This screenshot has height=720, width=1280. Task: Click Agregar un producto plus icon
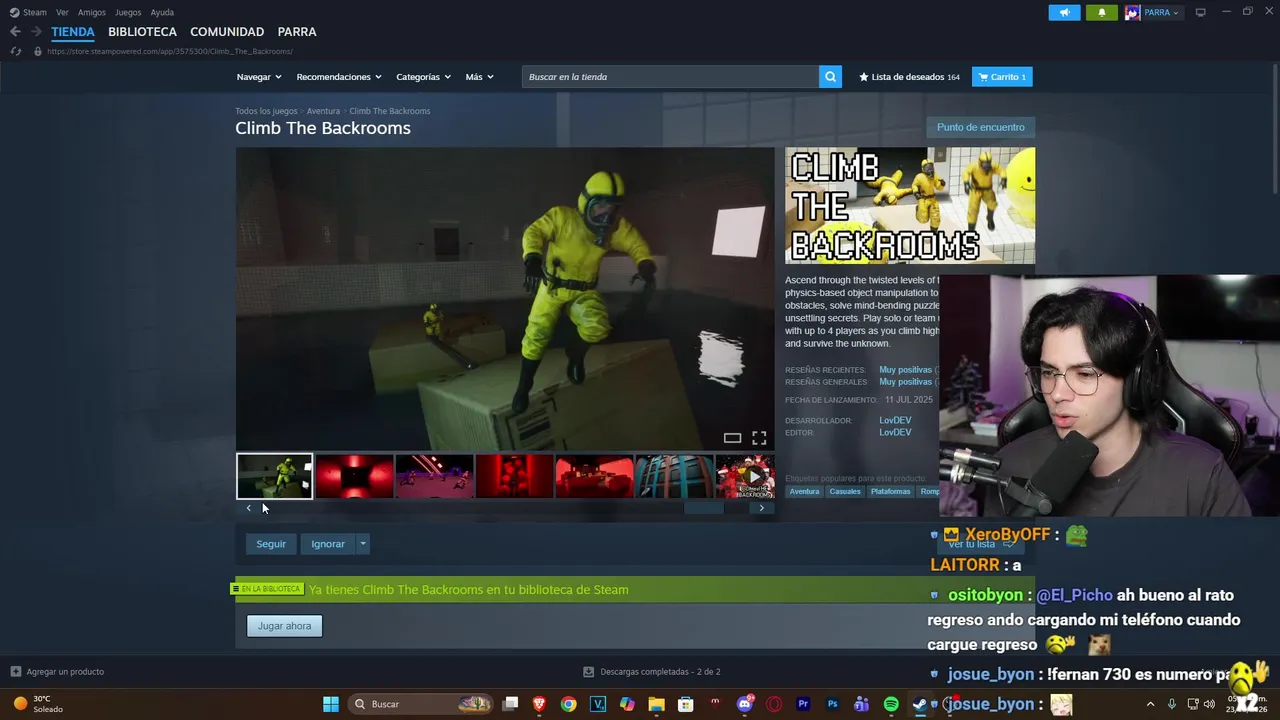click(x=15, y=672)
